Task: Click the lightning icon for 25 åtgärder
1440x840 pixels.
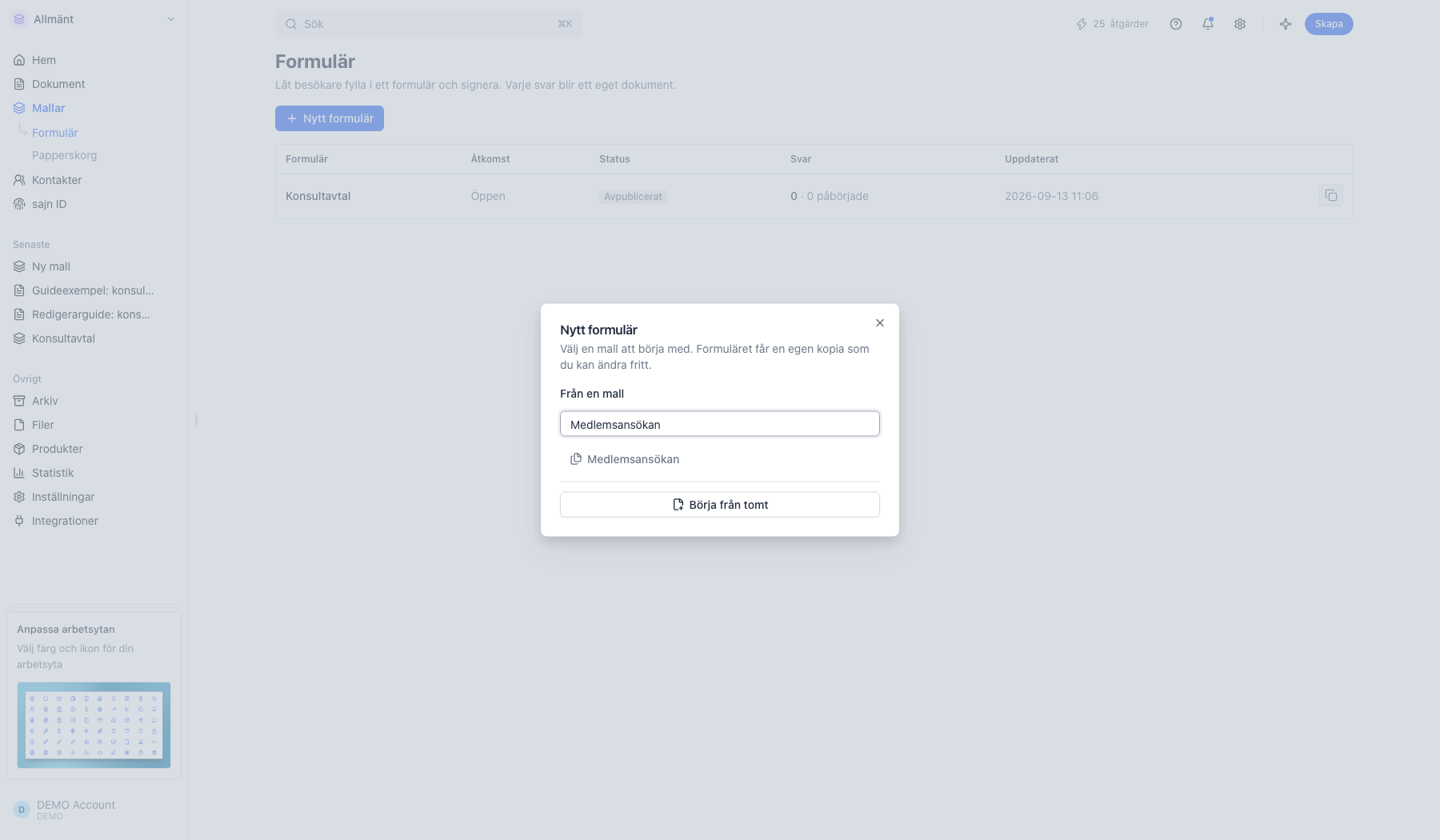Action: [1082, 24]
